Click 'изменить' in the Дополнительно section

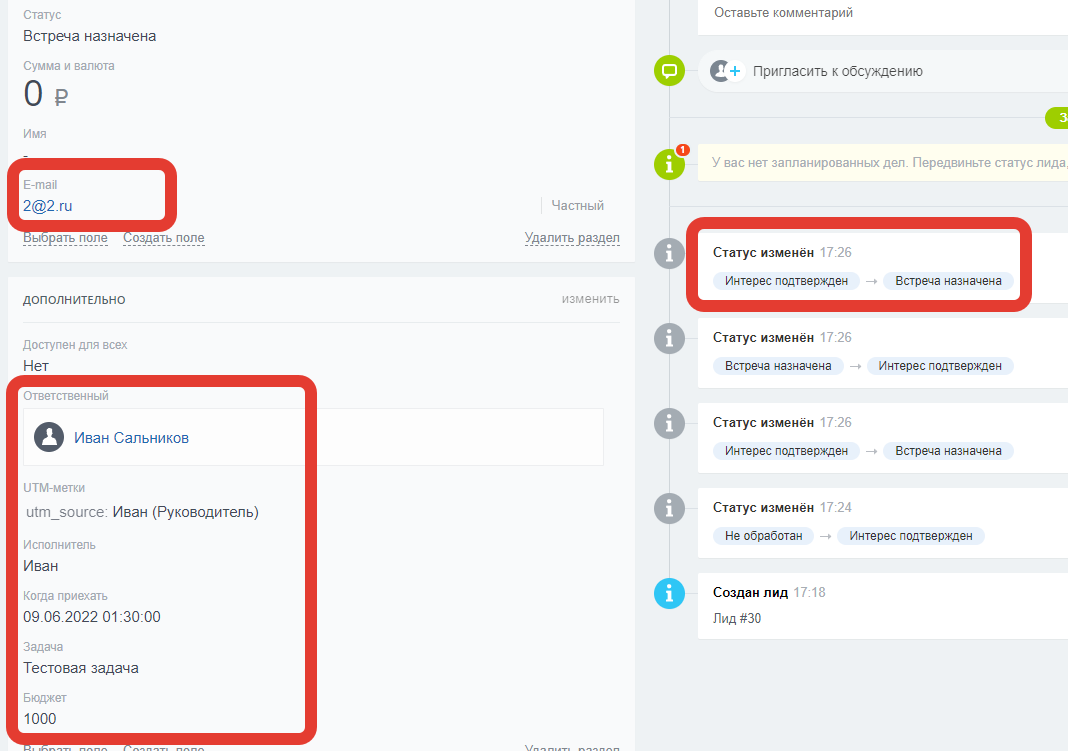(x=591, y=298)
